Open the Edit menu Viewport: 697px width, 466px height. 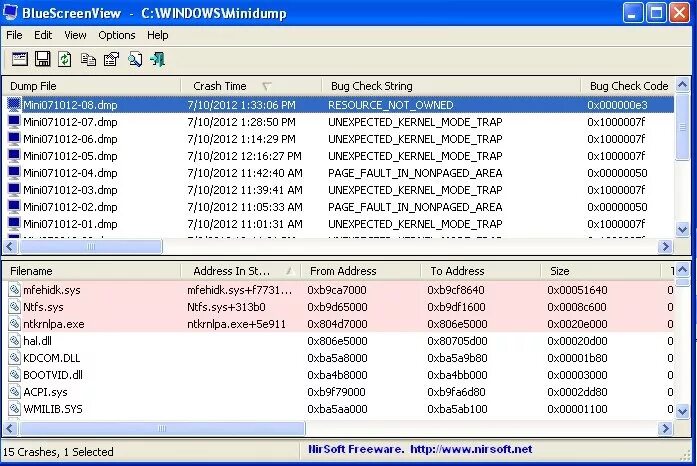point(43,35)
